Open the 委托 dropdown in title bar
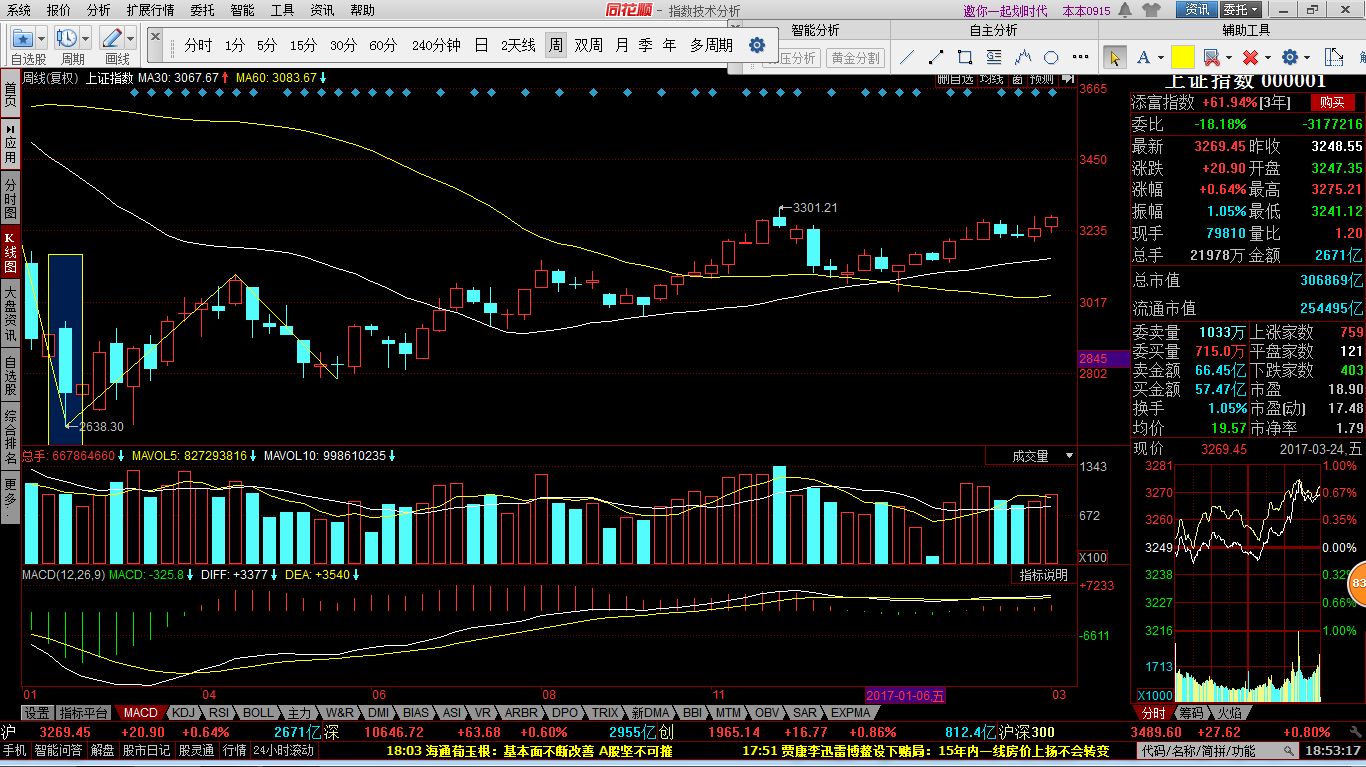Viewport: 1366px width, 767px height. click(1240, 10)
